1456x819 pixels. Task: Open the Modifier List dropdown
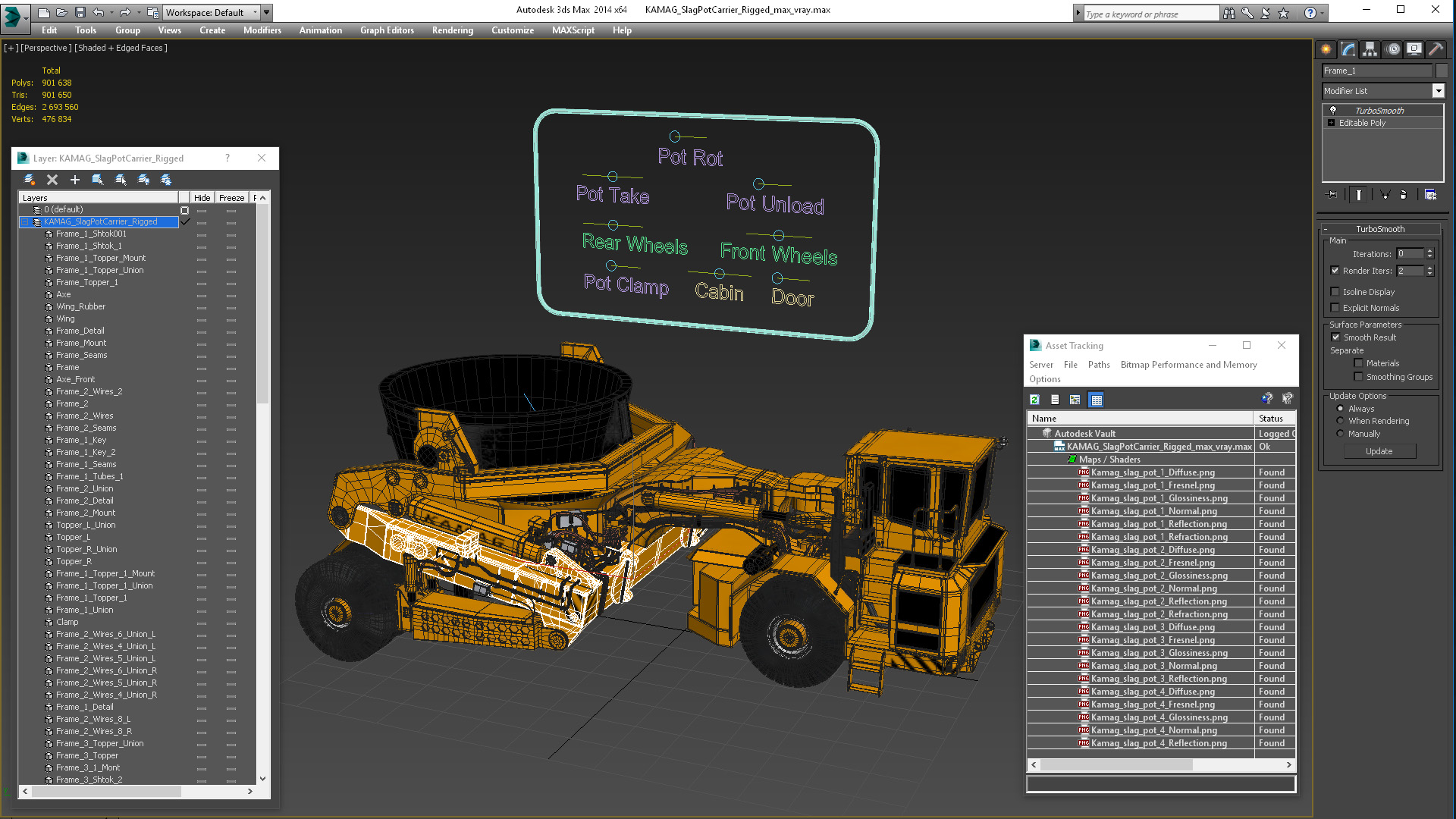coord(1438,91)
